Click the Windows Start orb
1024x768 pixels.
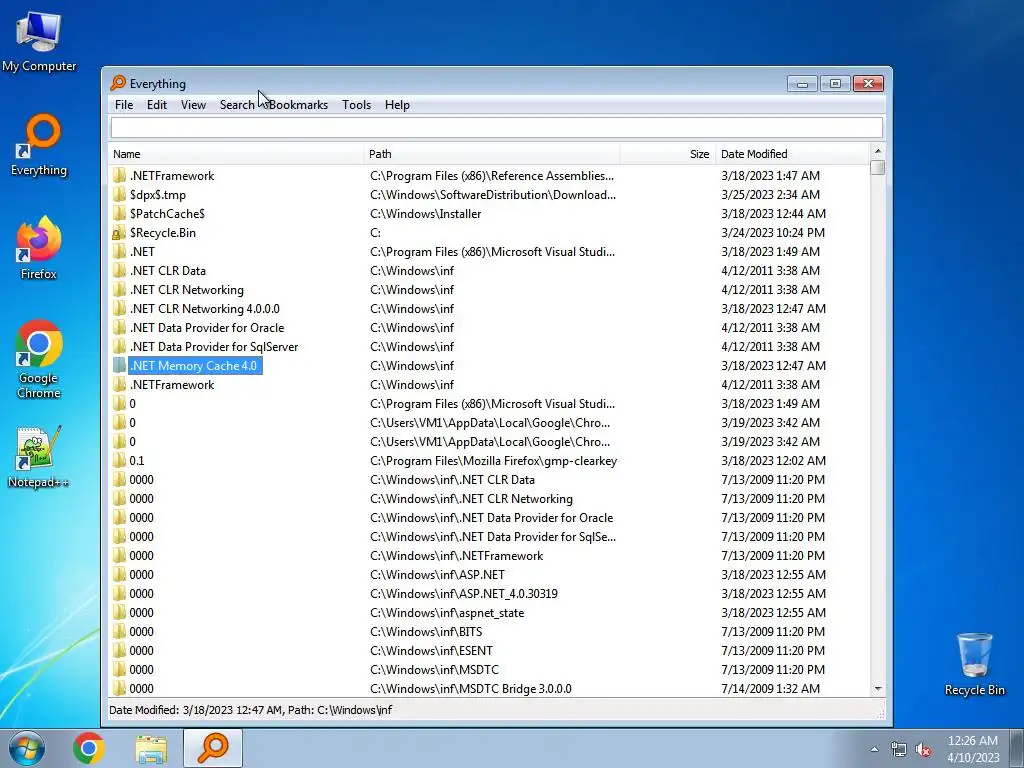coord(27,748)
